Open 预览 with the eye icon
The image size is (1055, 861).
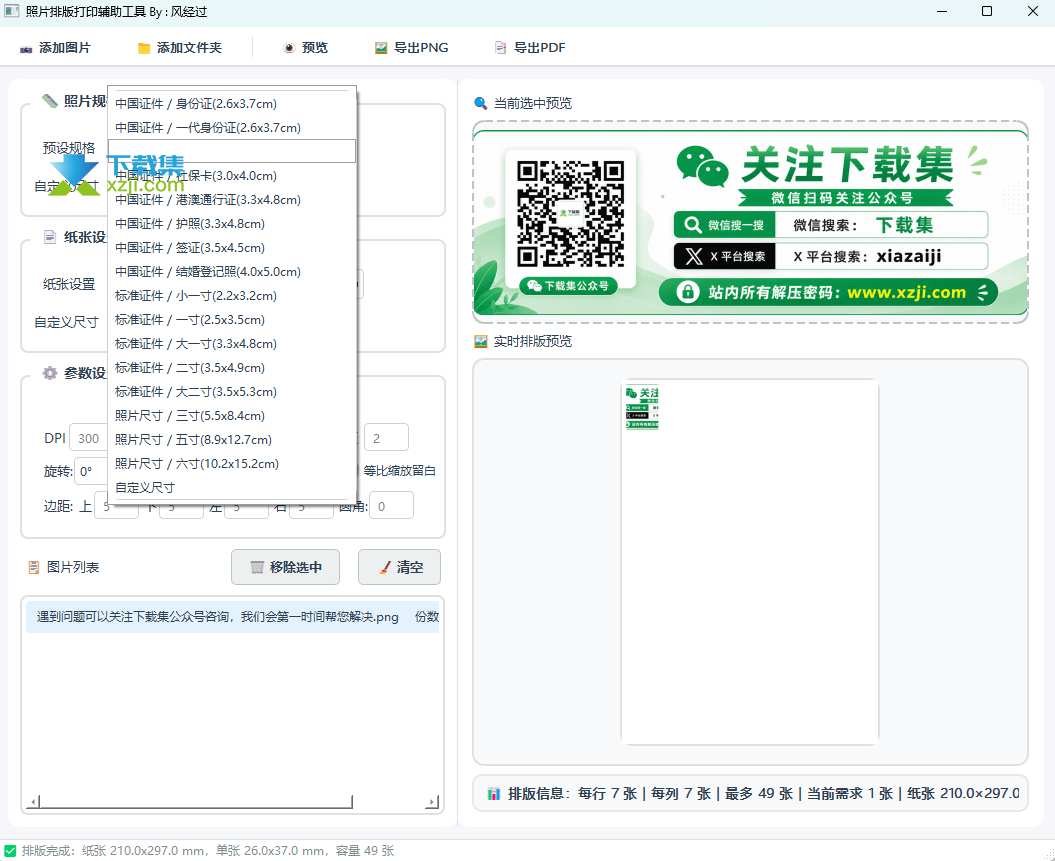point(305,48)
